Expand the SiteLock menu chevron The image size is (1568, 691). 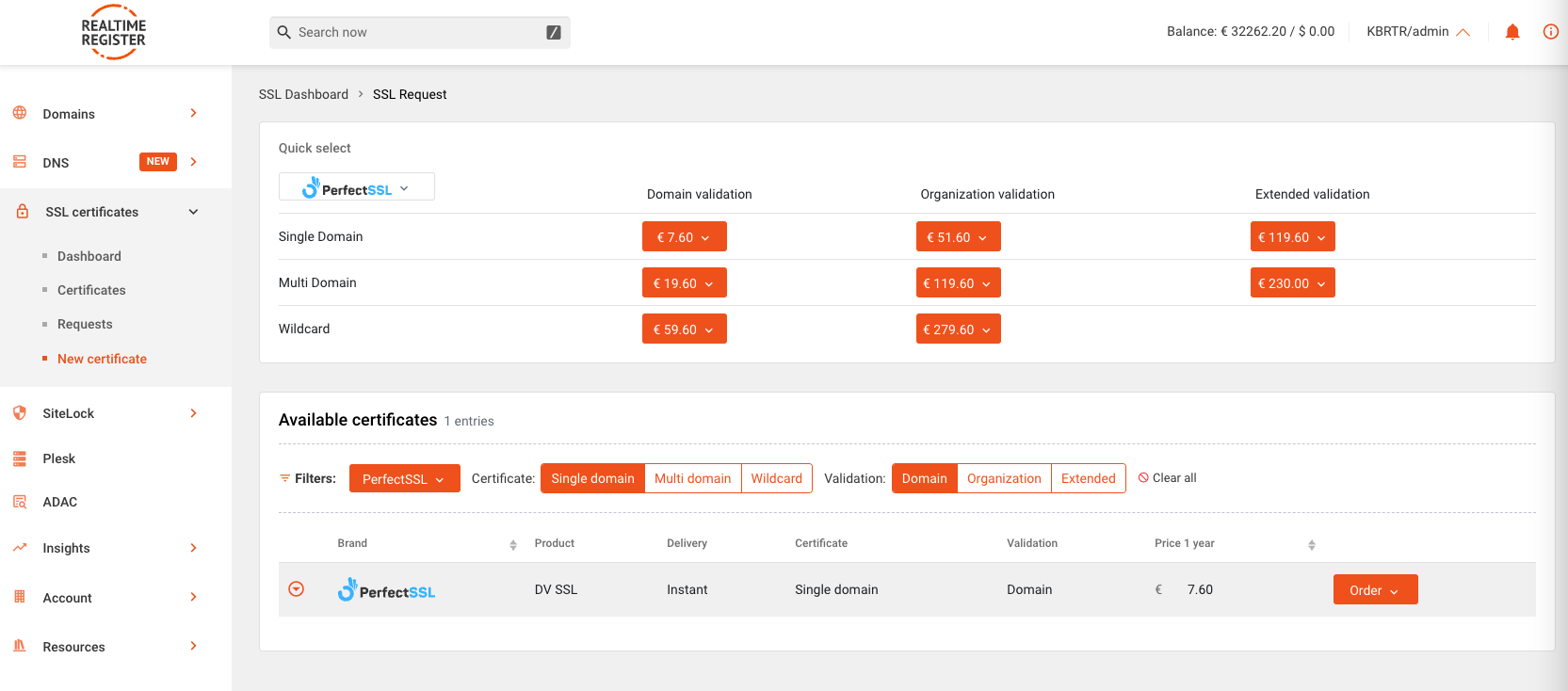[x=193, y=412]
